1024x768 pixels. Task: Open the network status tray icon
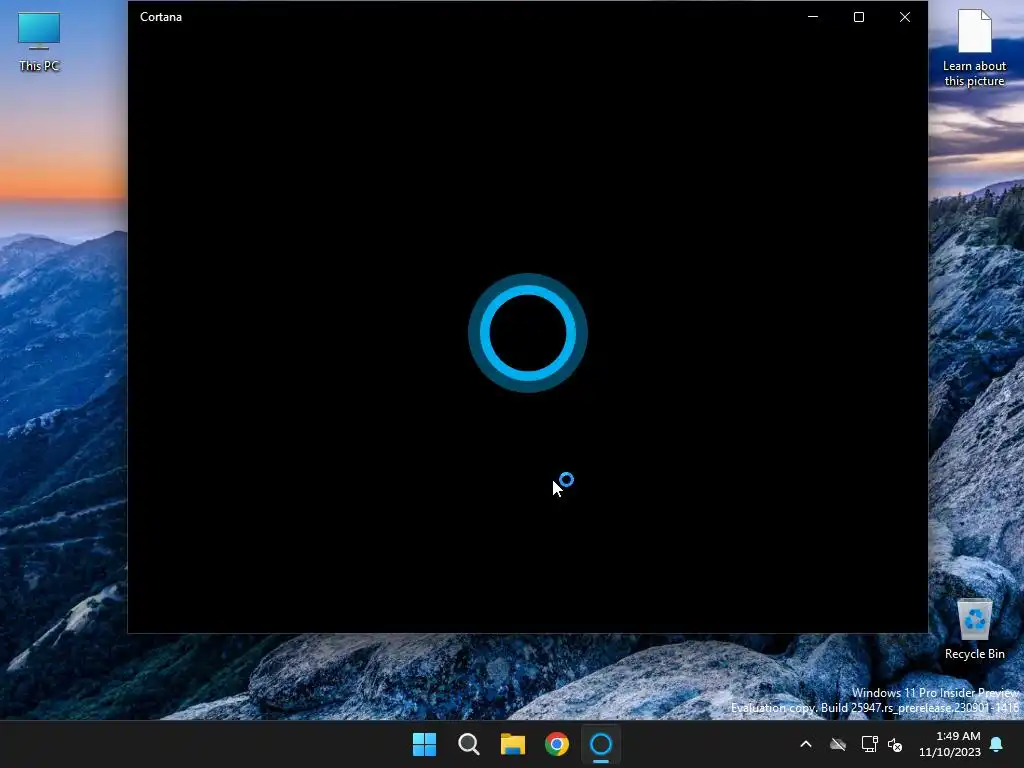[x=869, y=744]
